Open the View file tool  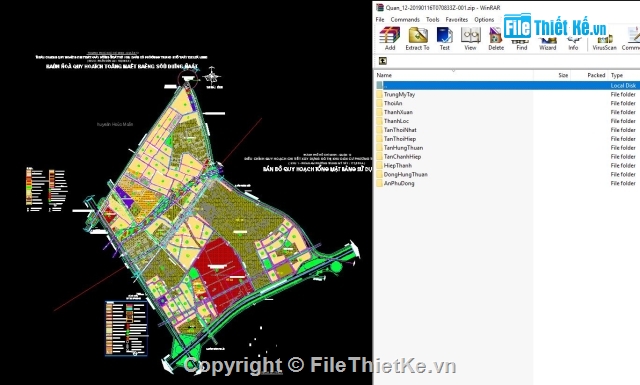pyautogui.click(x=470, y=38)
